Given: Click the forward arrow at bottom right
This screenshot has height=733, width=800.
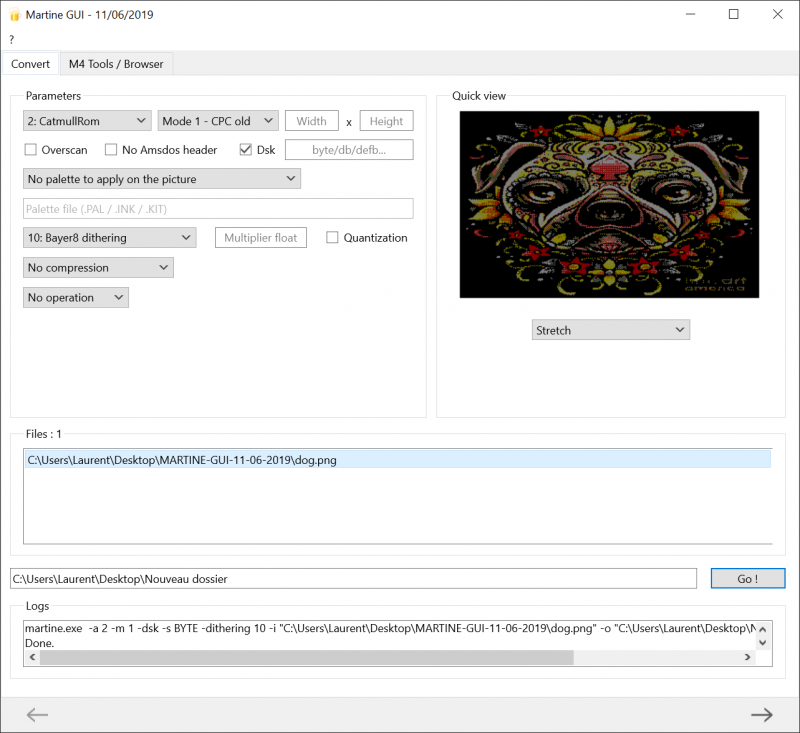Looking at the screenshot, I should click(762, 715).
